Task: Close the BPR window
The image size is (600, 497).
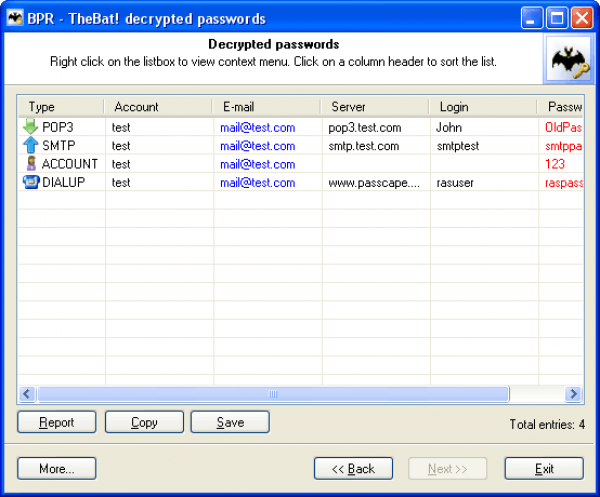Action: click(x=582, y=18)
